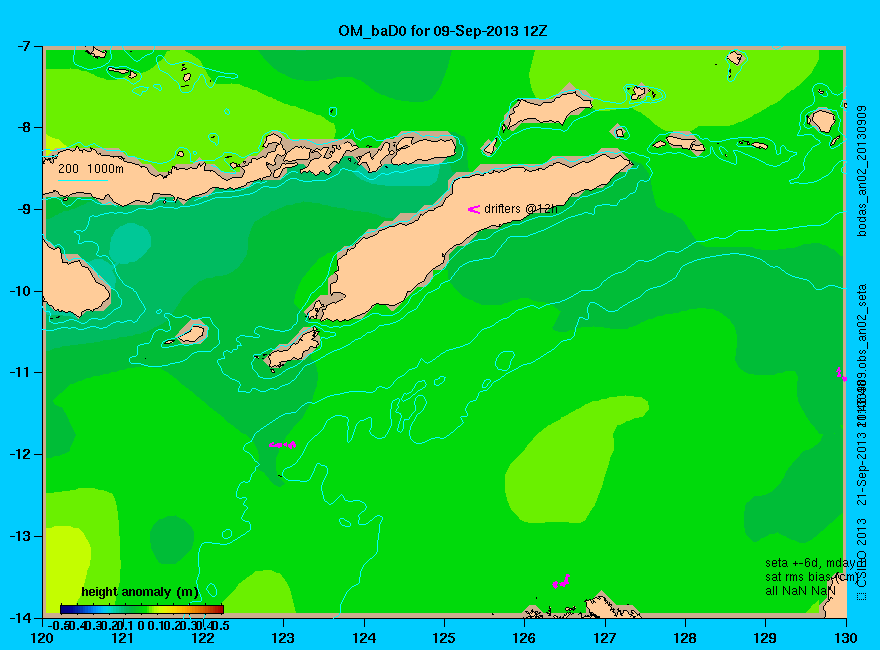Click the vertical CSIRO 2013 copyright text

point(862,559)
